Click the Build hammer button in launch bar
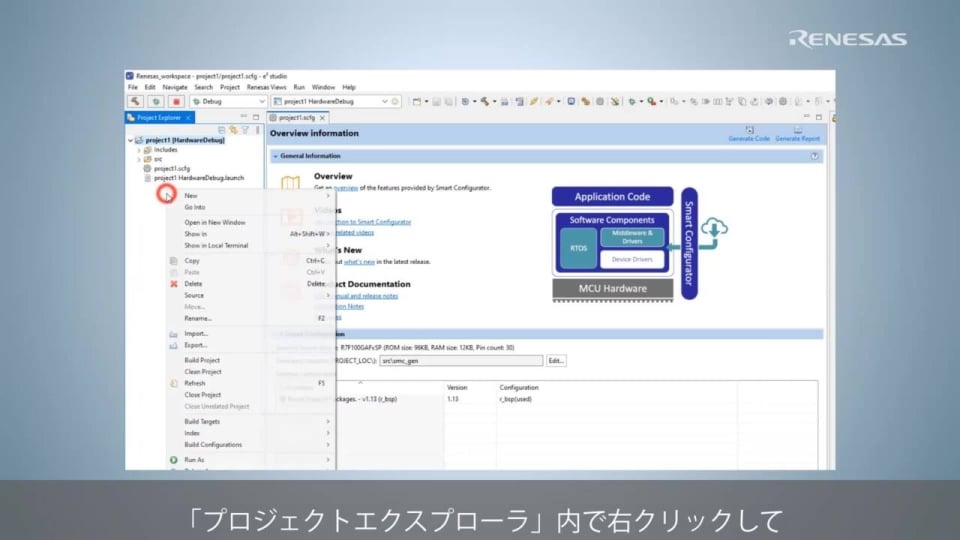Viewport: 960px width, 540px height. click(135, 102)
